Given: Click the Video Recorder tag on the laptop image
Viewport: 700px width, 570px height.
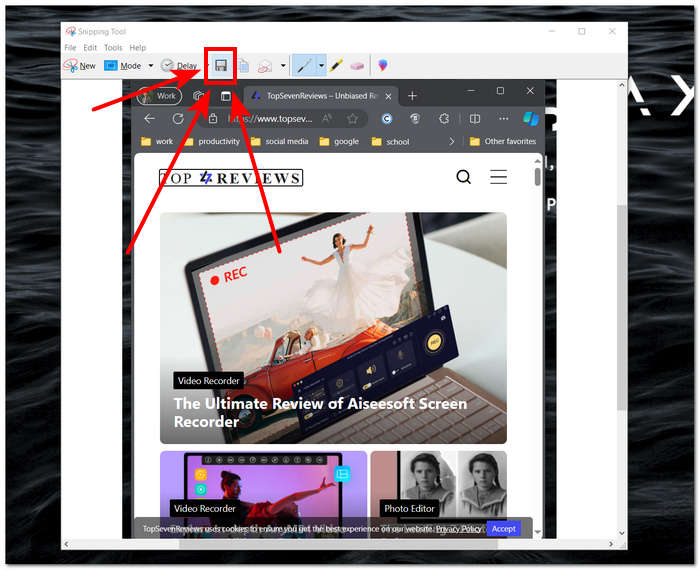Looking at the screenshot, I should (208, 381).
